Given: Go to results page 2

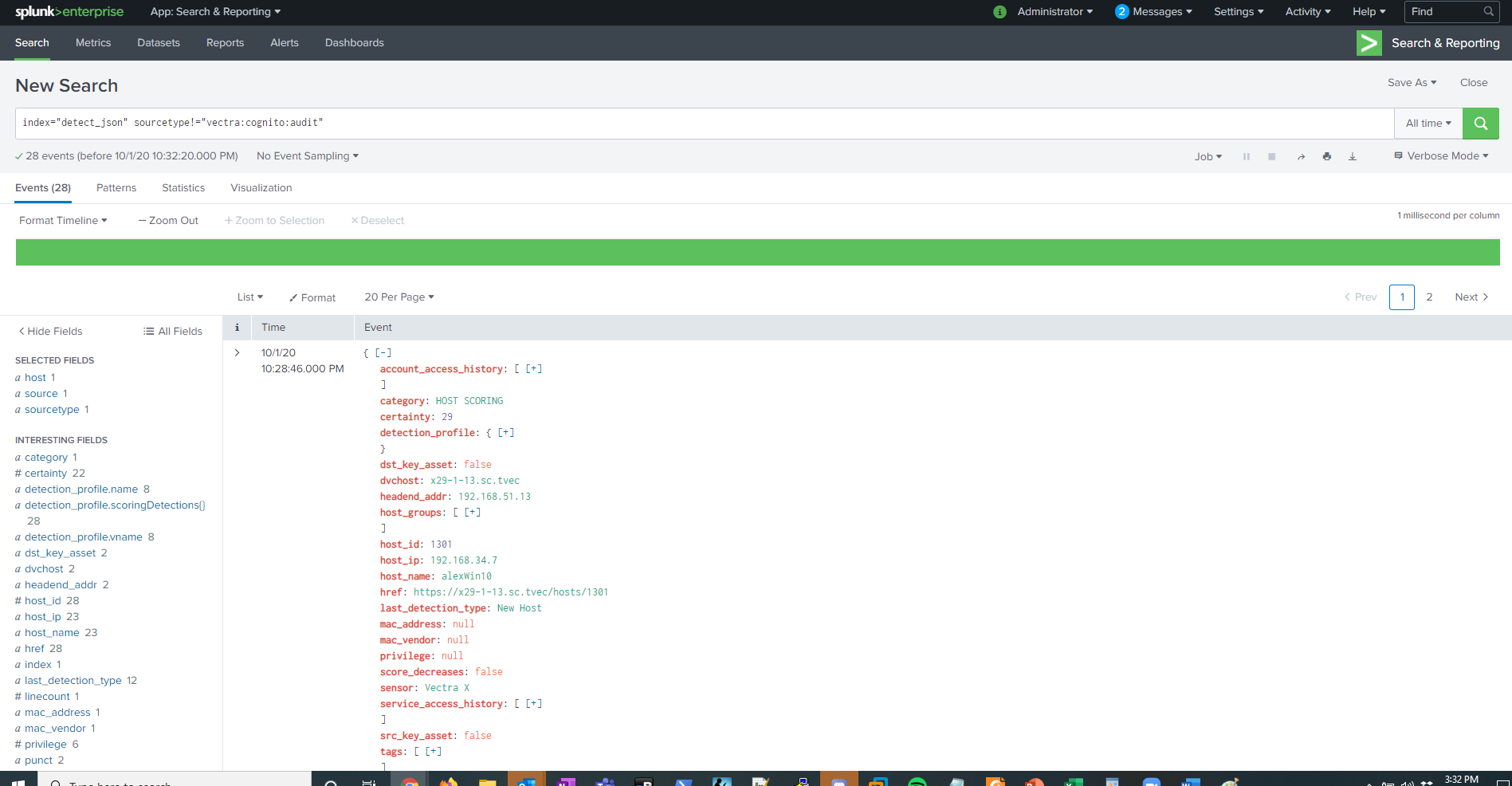Looking at the screenshot, I should pos(1429,297).
